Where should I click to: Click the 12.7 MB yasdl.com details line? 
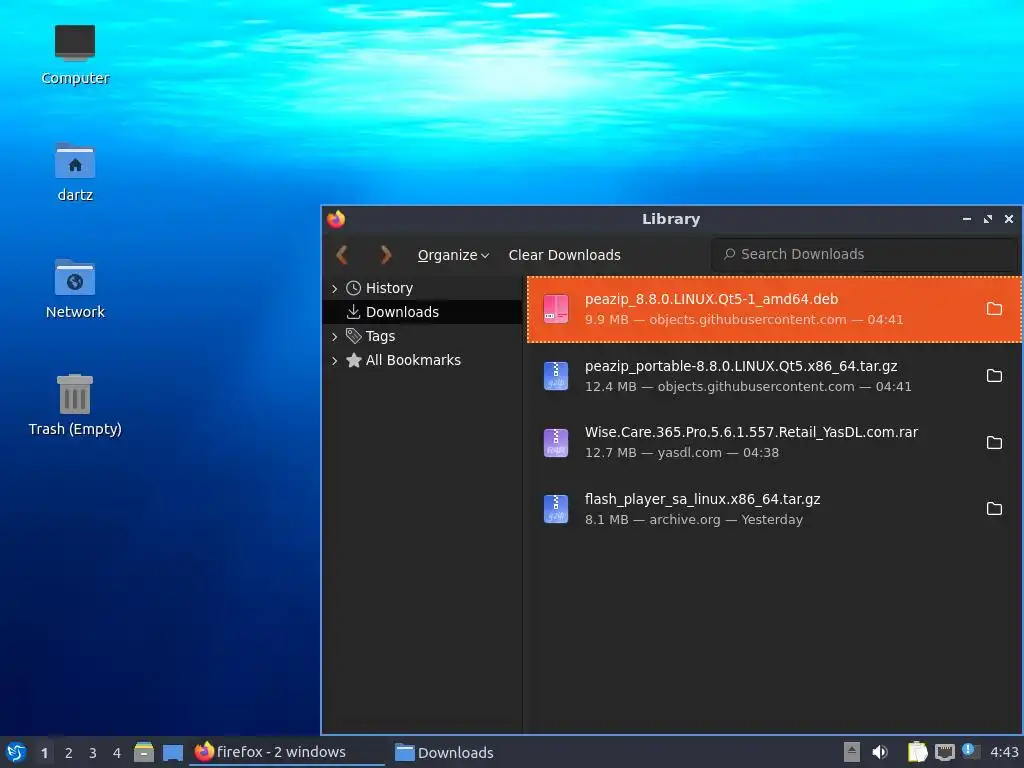pos(682,453)
